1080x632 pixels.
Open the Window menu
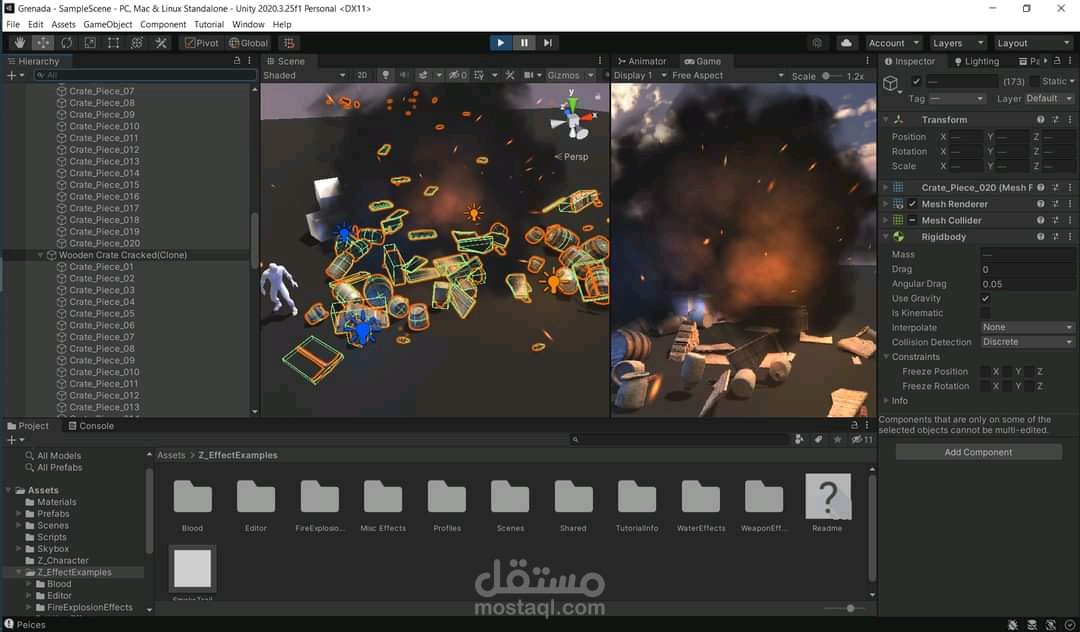click(x=248, y=24)
